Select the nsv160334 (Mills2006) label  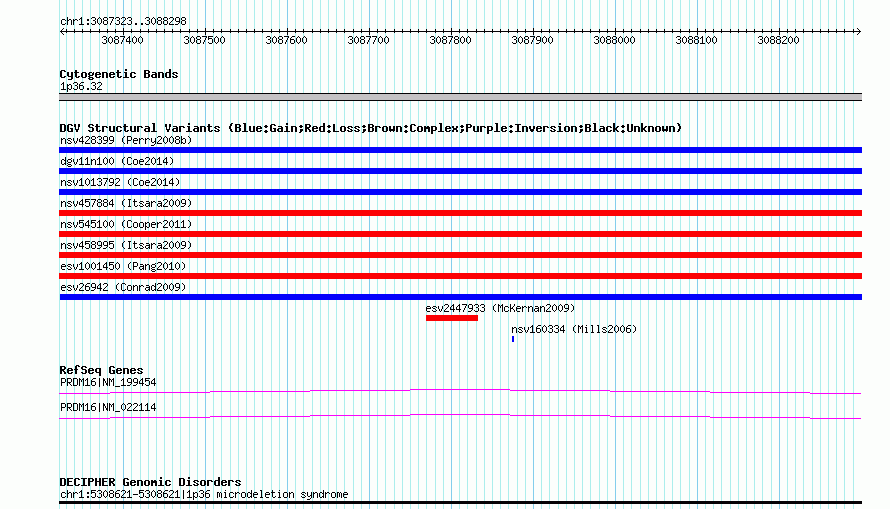pos(574,329)
